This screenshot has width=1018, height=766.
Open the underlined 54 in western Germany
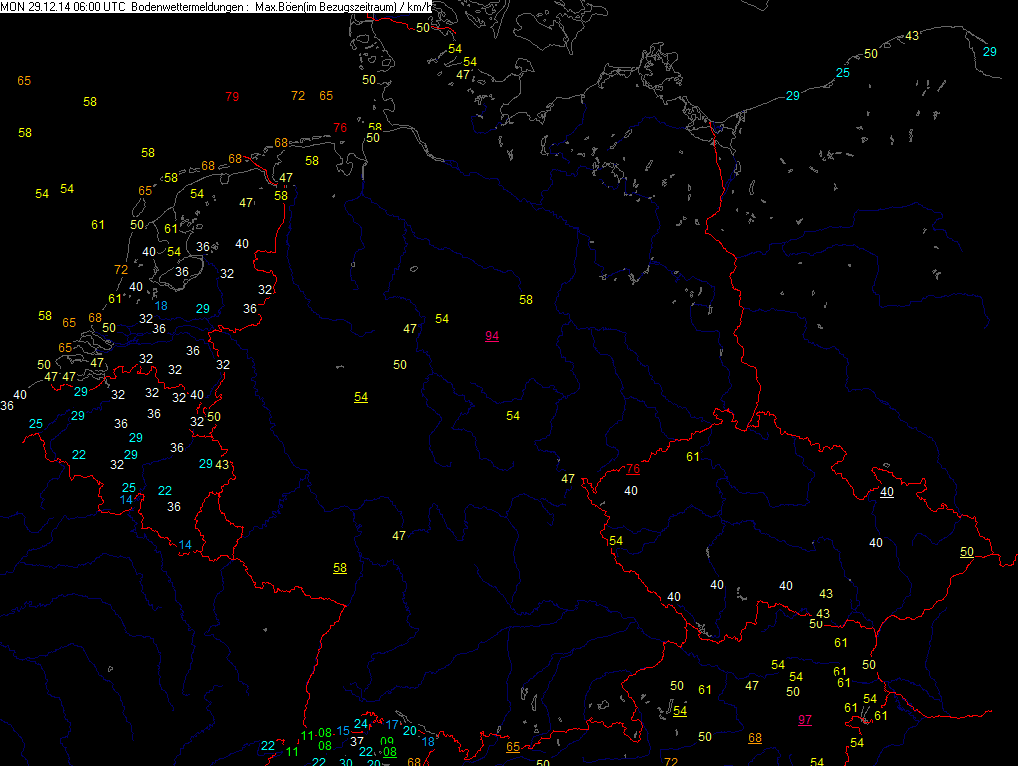[x=361, y=398]
